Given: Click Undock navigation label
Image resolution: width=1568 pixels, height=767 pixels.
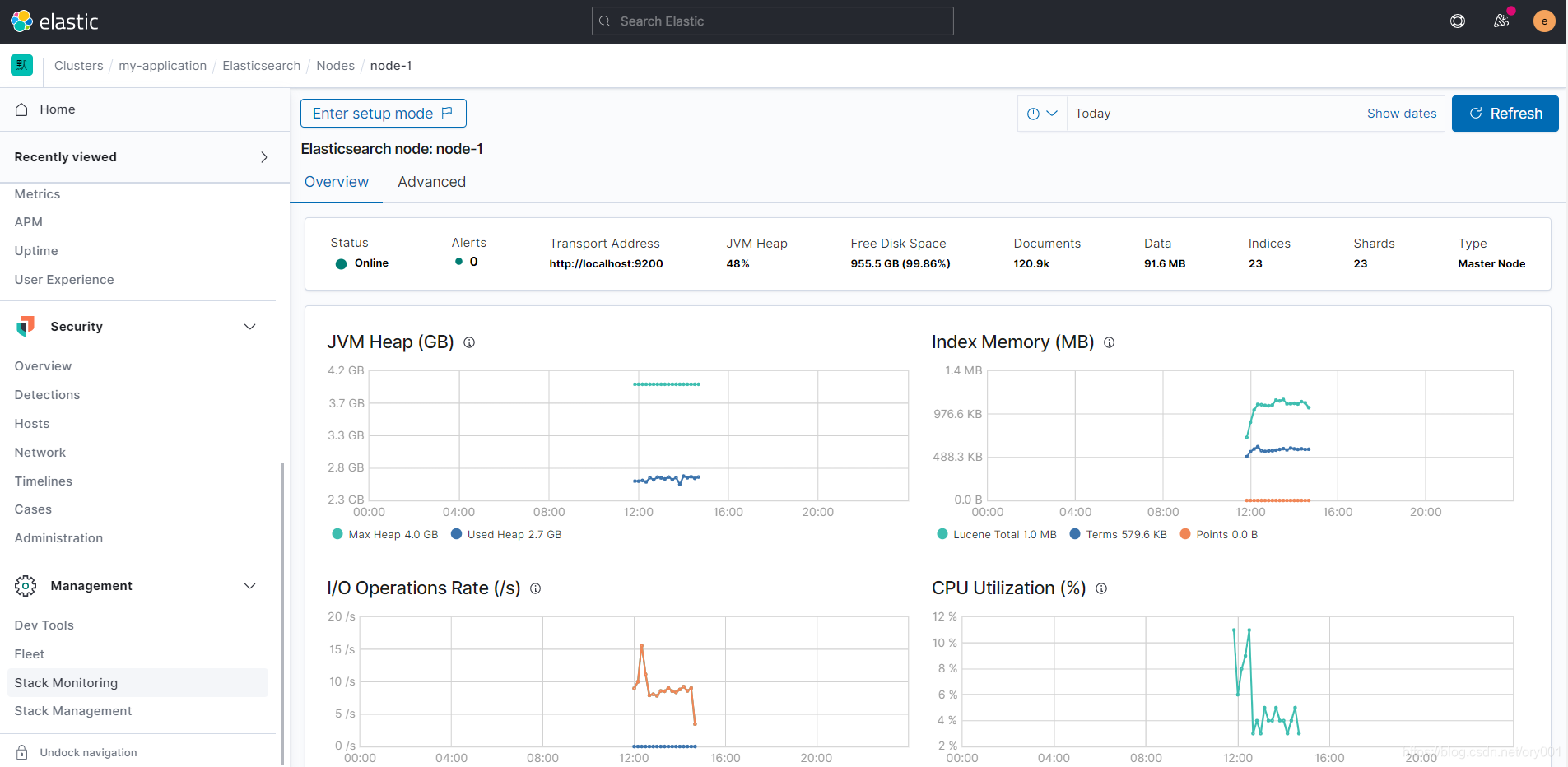Looking at the screenshot, I should 88,752.
